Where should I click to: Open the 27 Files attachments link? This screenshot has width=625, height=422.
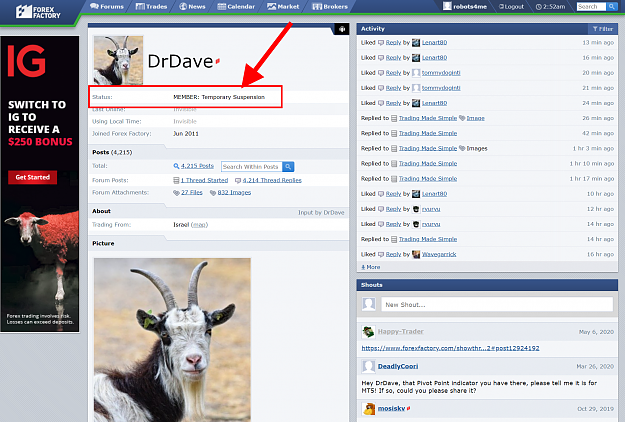click(x=192, y=192)
